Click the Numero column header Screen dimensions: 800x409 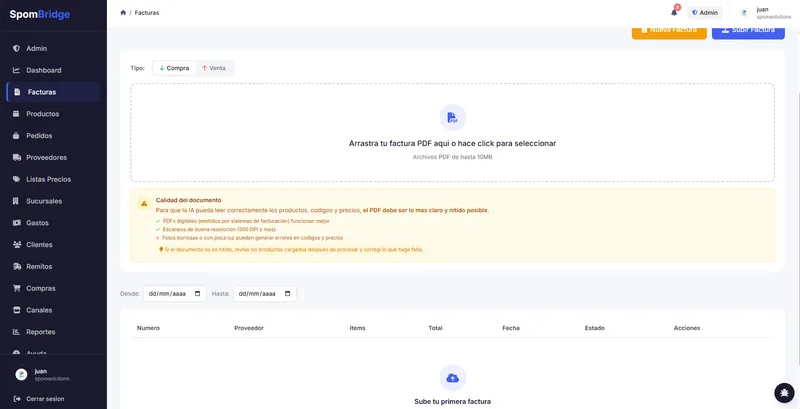(x=148, y=328)
